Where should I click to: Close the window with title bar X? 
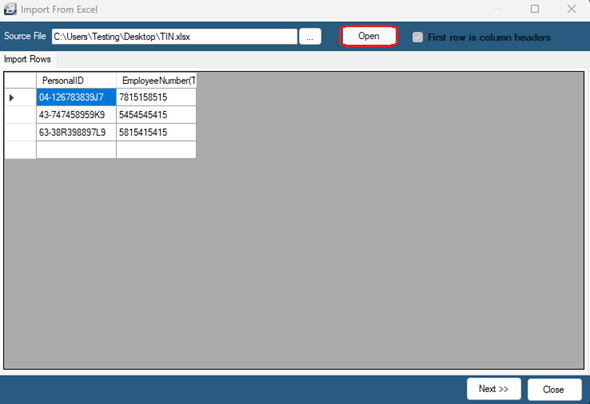(571, 9)
